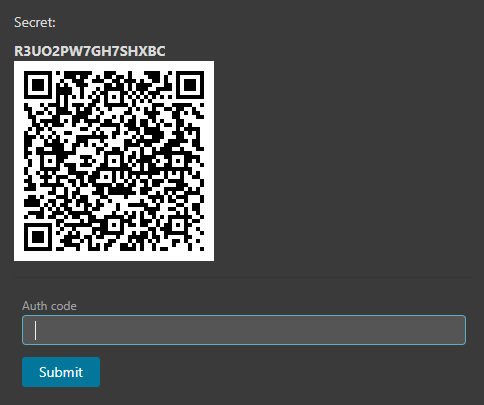Viewport: 484px width, 405px height.
Task: Click the right end of the Auth code field
Action: click(457, 330)
